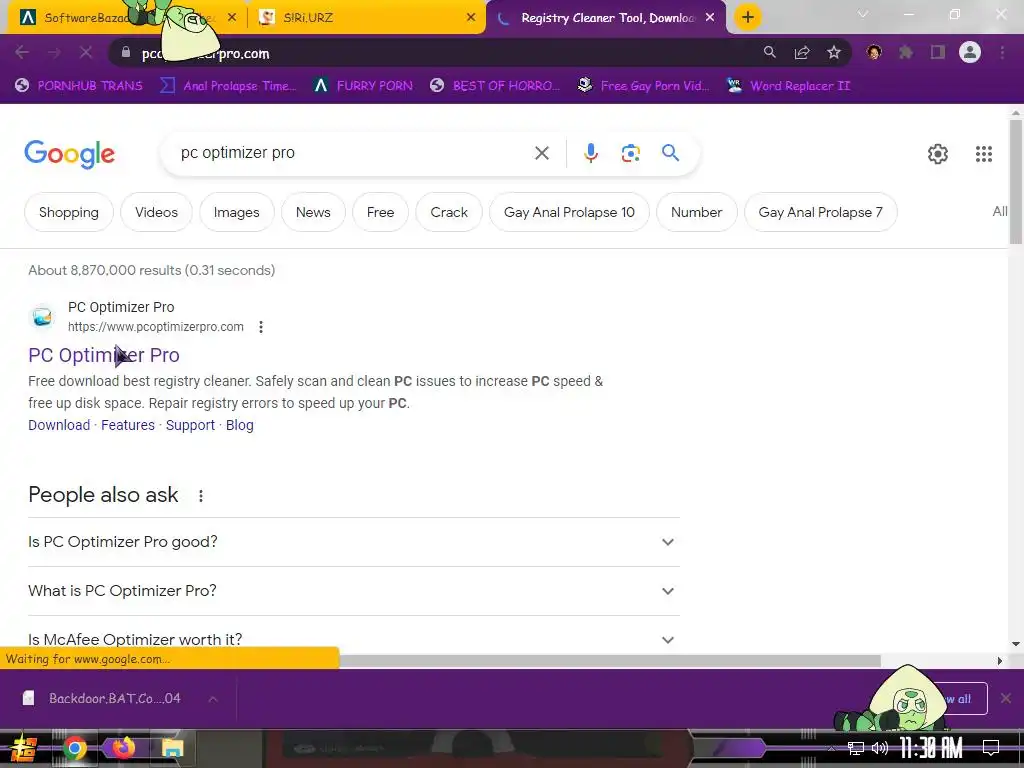The height and width of the screenshot is (768, 1024).
Task: Close the downloads bar
Action: click(x=1006, y=699)
